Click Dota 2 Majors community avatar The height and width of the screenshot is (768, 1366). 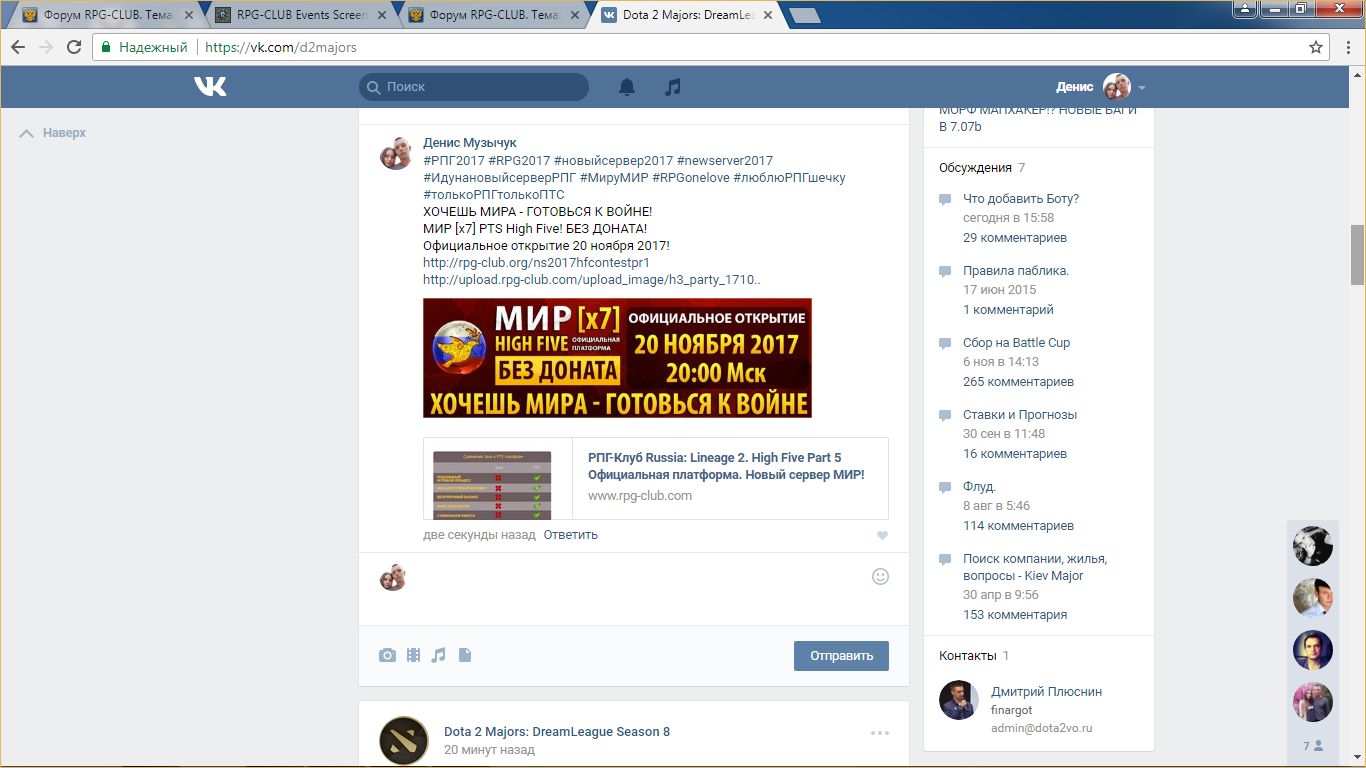point(404,741)
